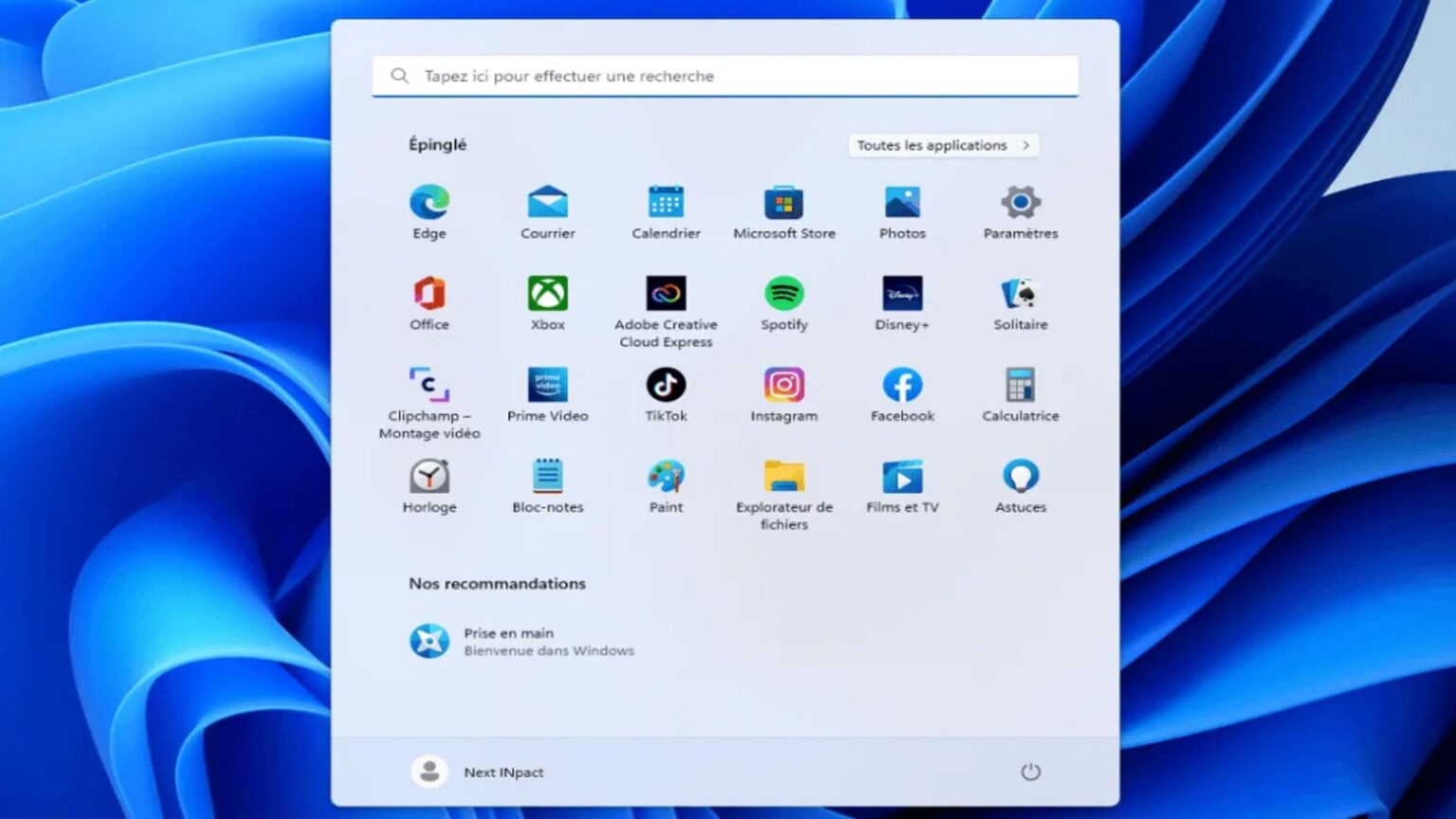Open Adobe Creative Cloud Express
The height and width of the screenshot is (819, 1456).
point(665,294)
